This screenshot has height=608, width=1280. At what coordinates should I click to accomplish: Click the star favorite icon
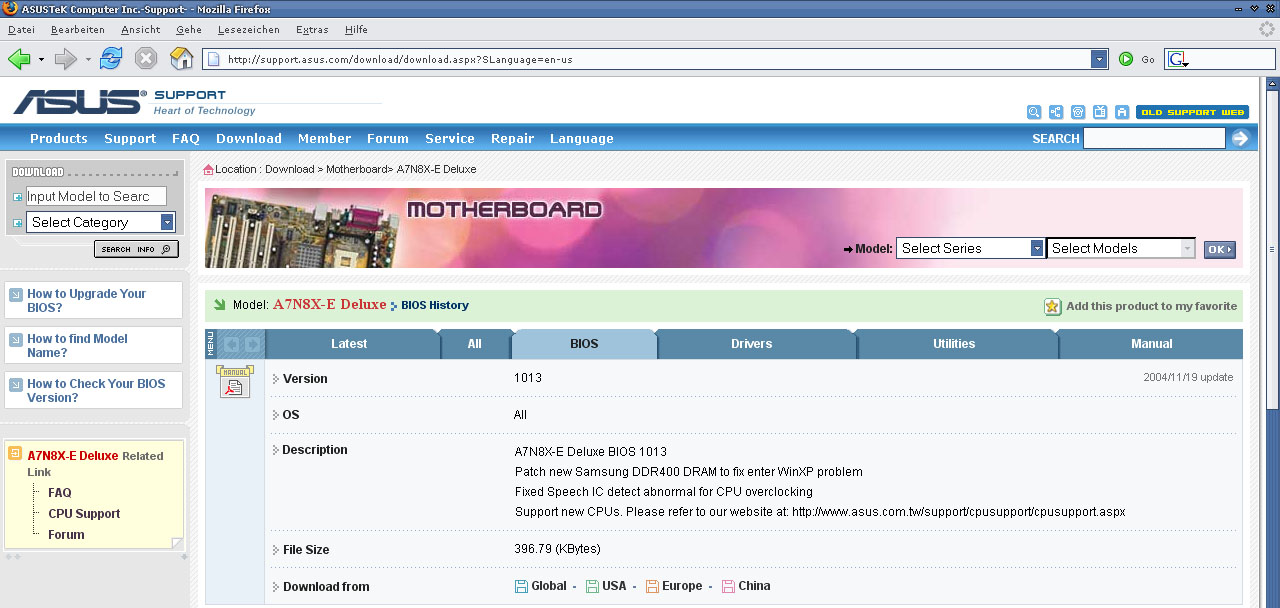[x=1052, y=306]
